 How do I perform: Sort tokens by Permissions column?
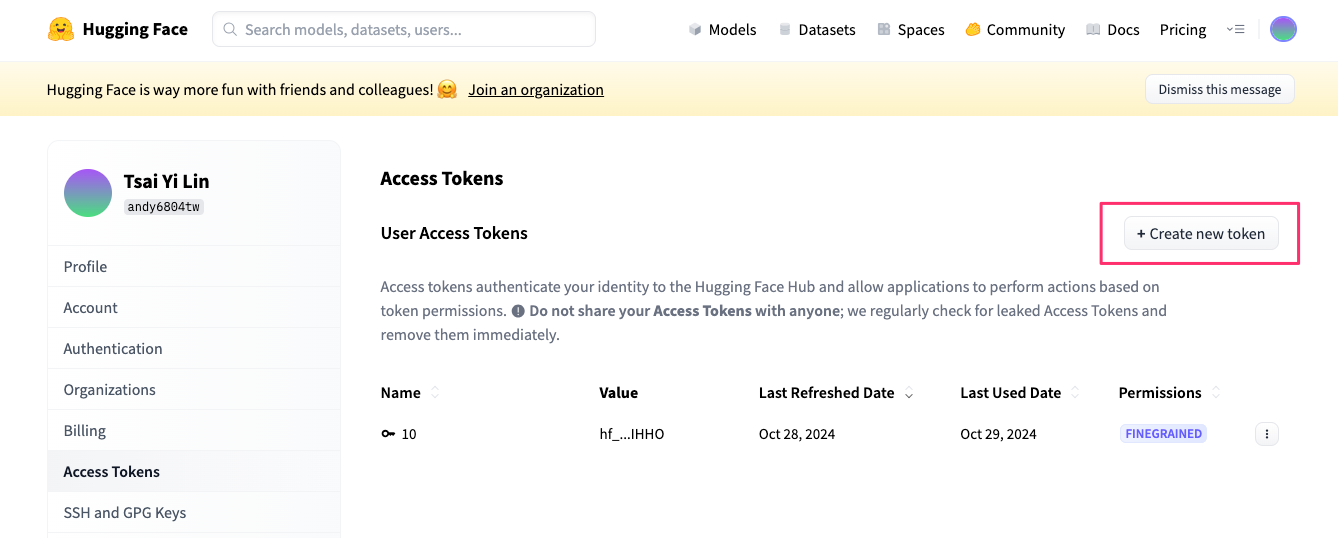pyautogui.click(x=1216, y=393)
